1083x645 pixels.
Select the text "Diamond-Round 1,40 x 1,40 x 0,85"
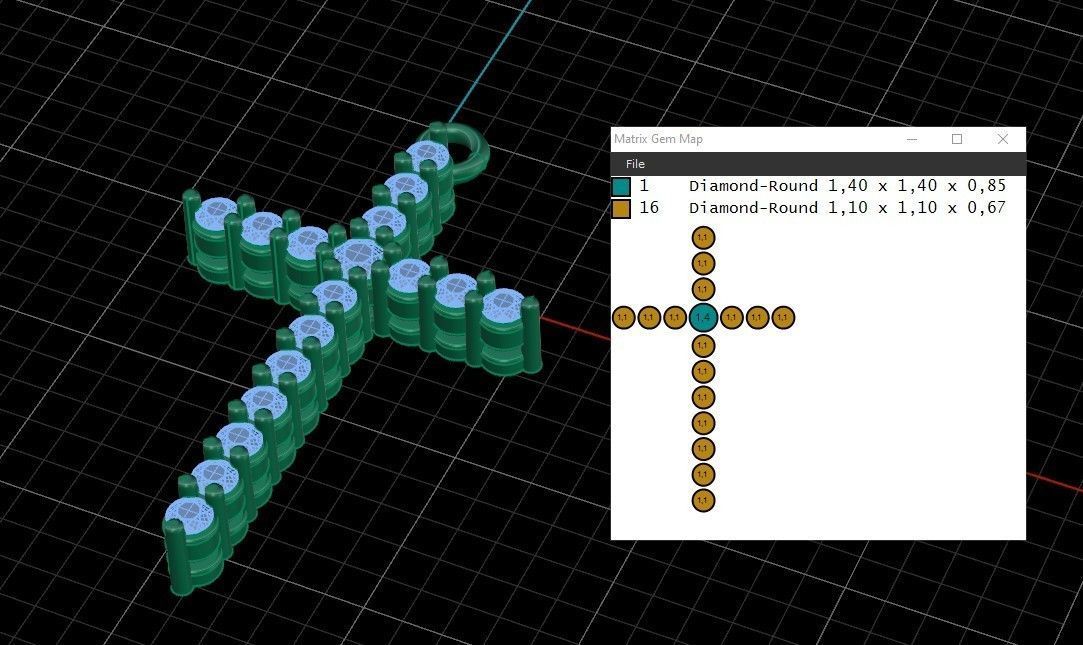(x=847, y=186)
